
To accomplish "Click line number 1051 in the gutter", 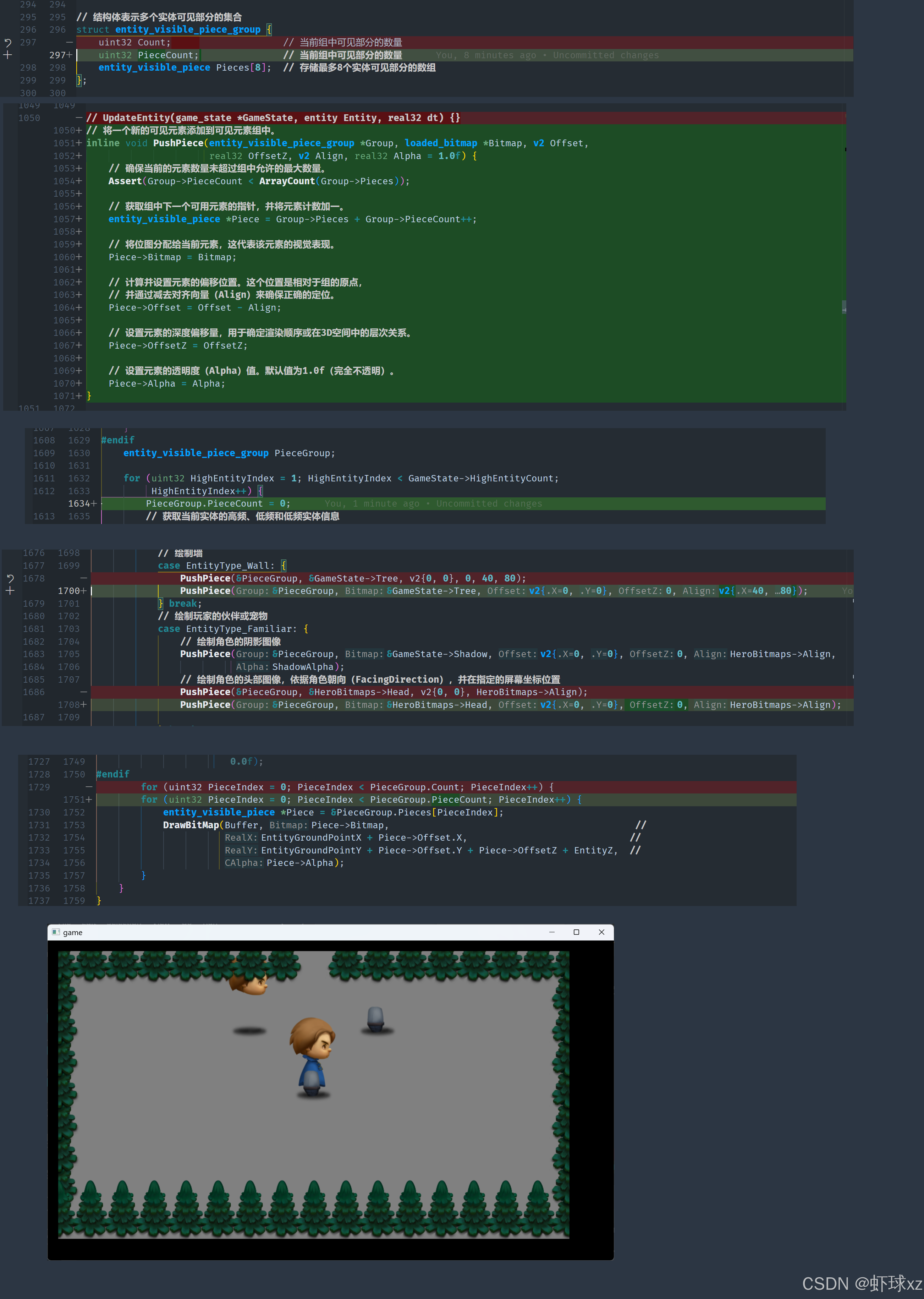I will click(x=64, y=143).
